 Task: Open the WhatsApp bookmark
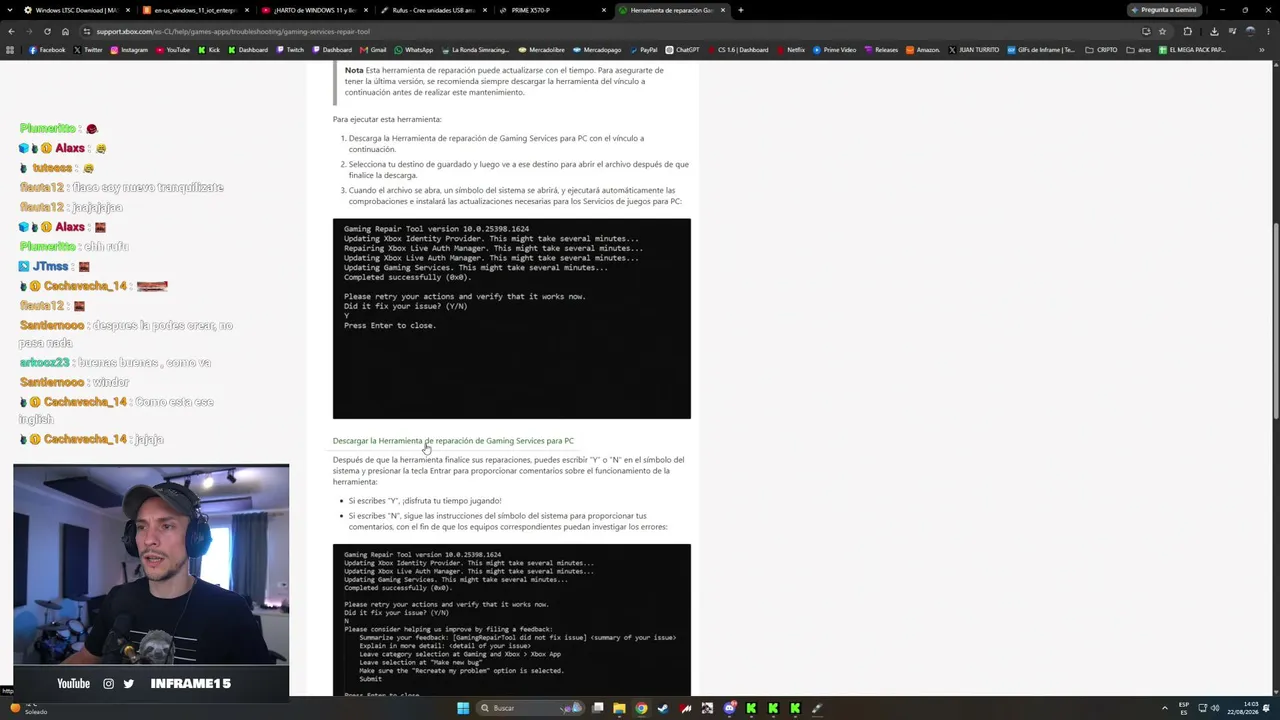click(414, 50)
